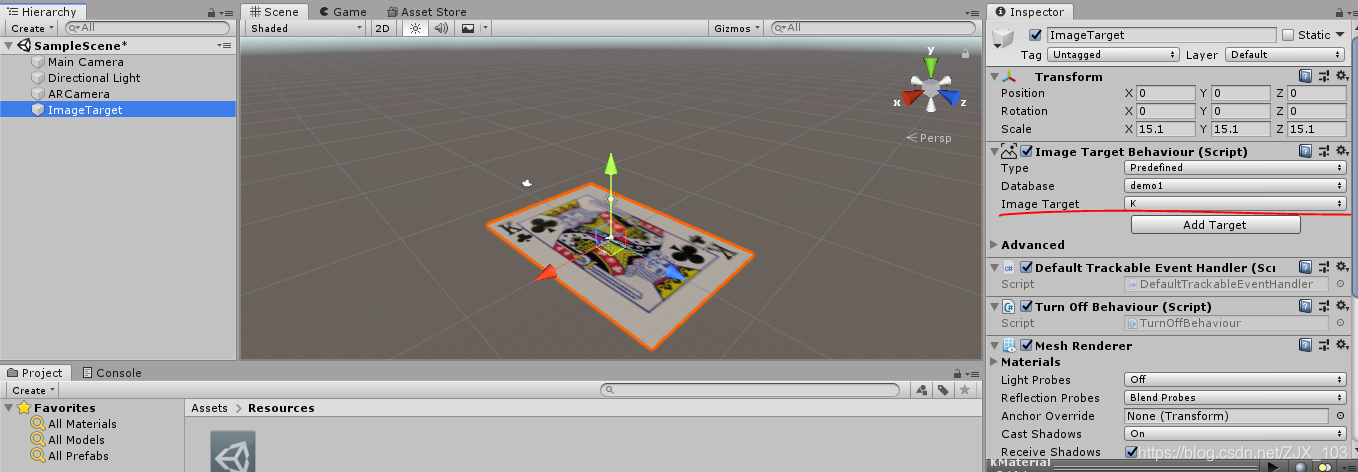1358x472 pixels.
Task: Open Image Target Behaviour help icon
Action: pyautogui.click(x=1305, y=152)
